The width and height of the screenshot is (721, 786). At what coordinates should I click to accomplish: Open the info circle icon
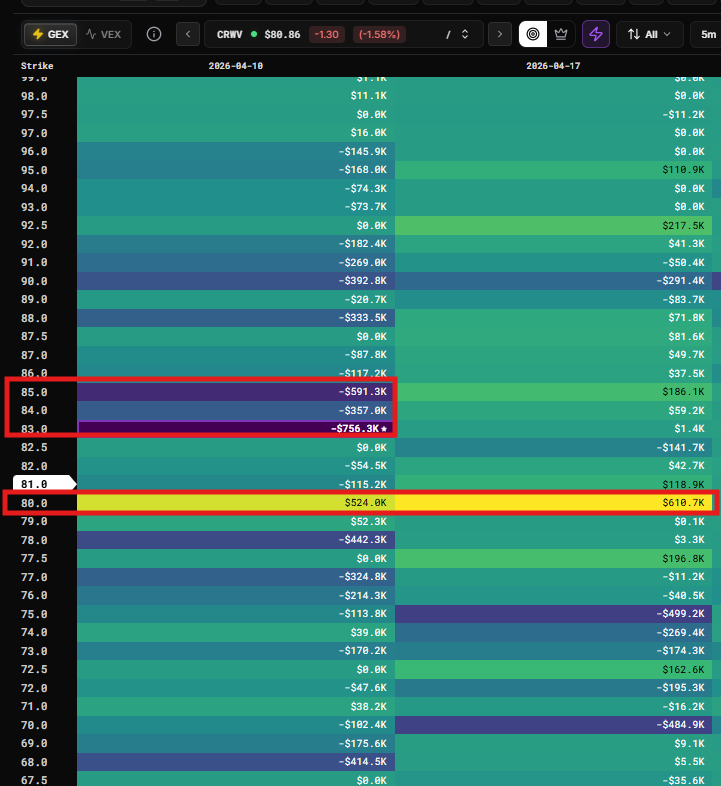click(x=154, y=34)
